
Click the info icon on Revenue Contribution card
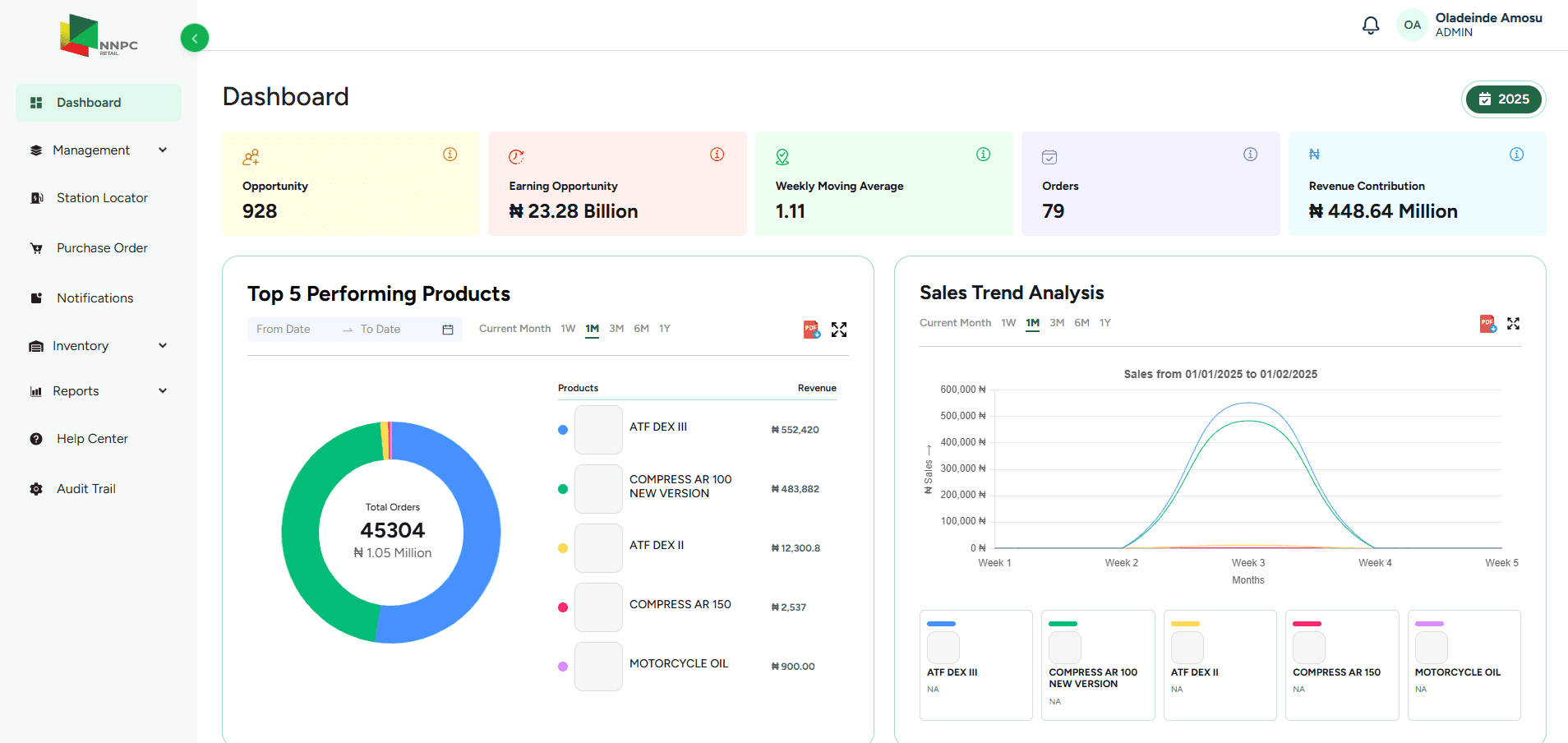click(1516, 154)
